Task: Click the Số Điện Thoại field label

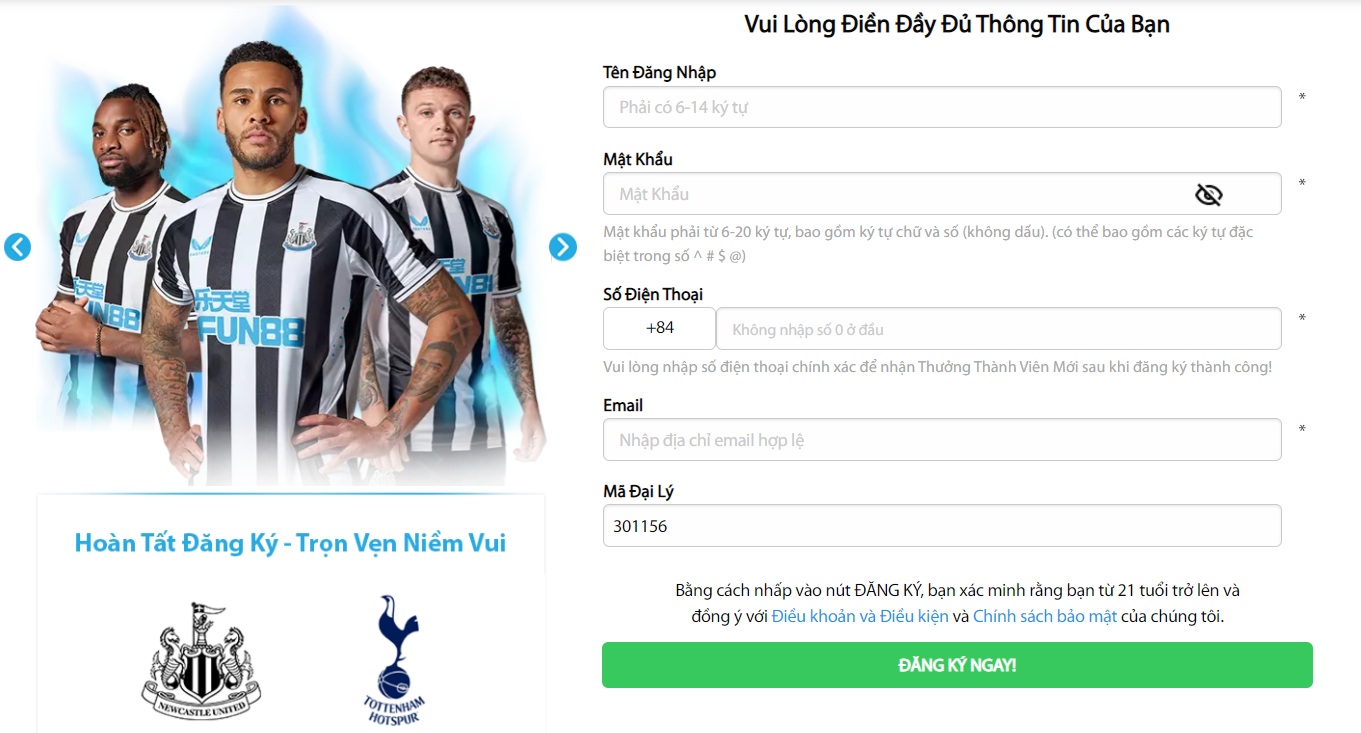Action: tap(653, 294)
